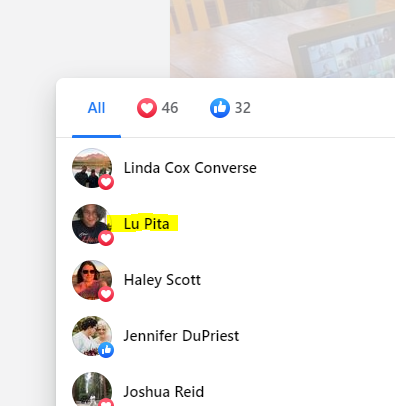Click the highlighted name Lu Pita
395x406 pixels.
[x=147, y=224]
